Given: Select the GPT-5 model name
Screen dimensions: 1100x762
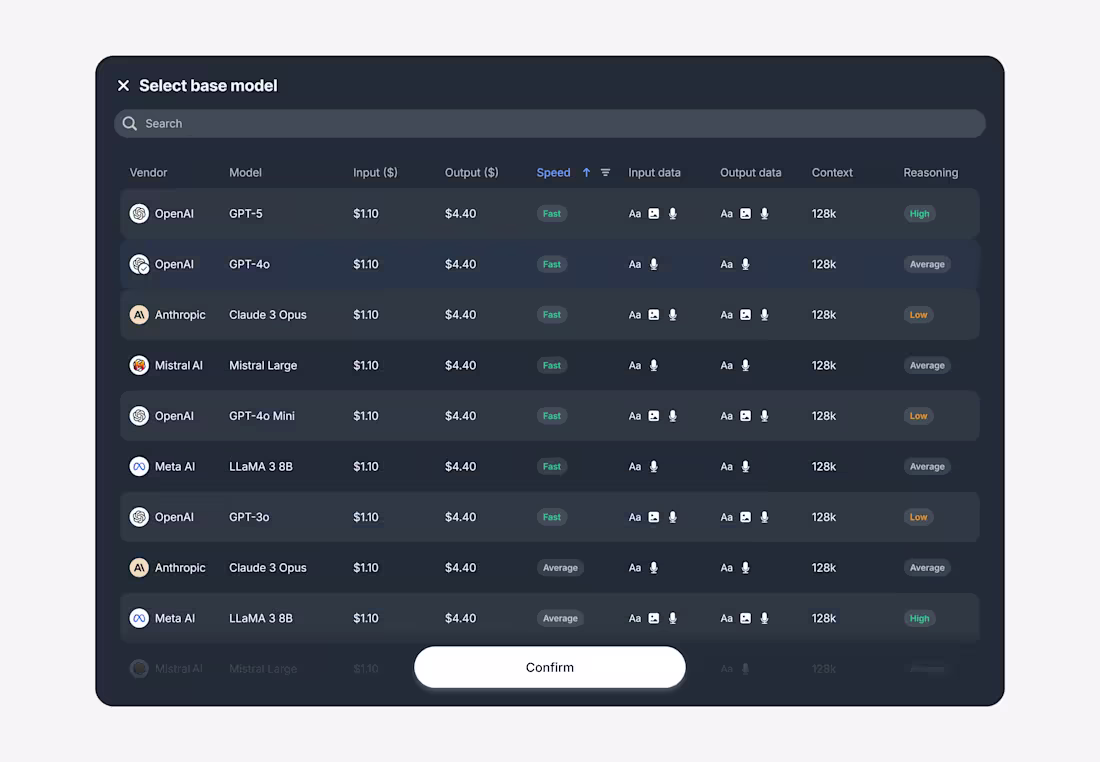Looking at the screenshot, I should [246, 214].
